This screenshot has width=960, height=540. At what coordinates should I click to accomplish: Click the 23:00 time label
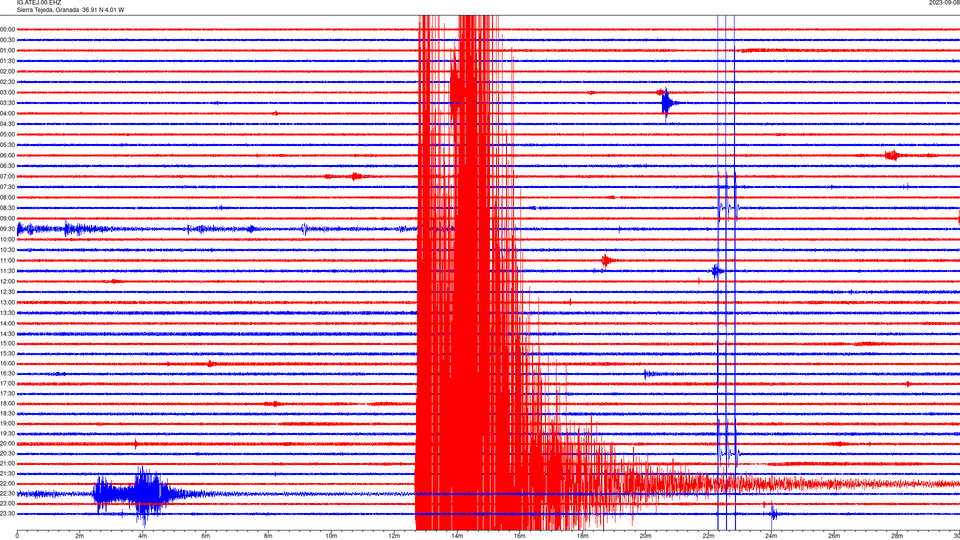click(x=7, y=504)
